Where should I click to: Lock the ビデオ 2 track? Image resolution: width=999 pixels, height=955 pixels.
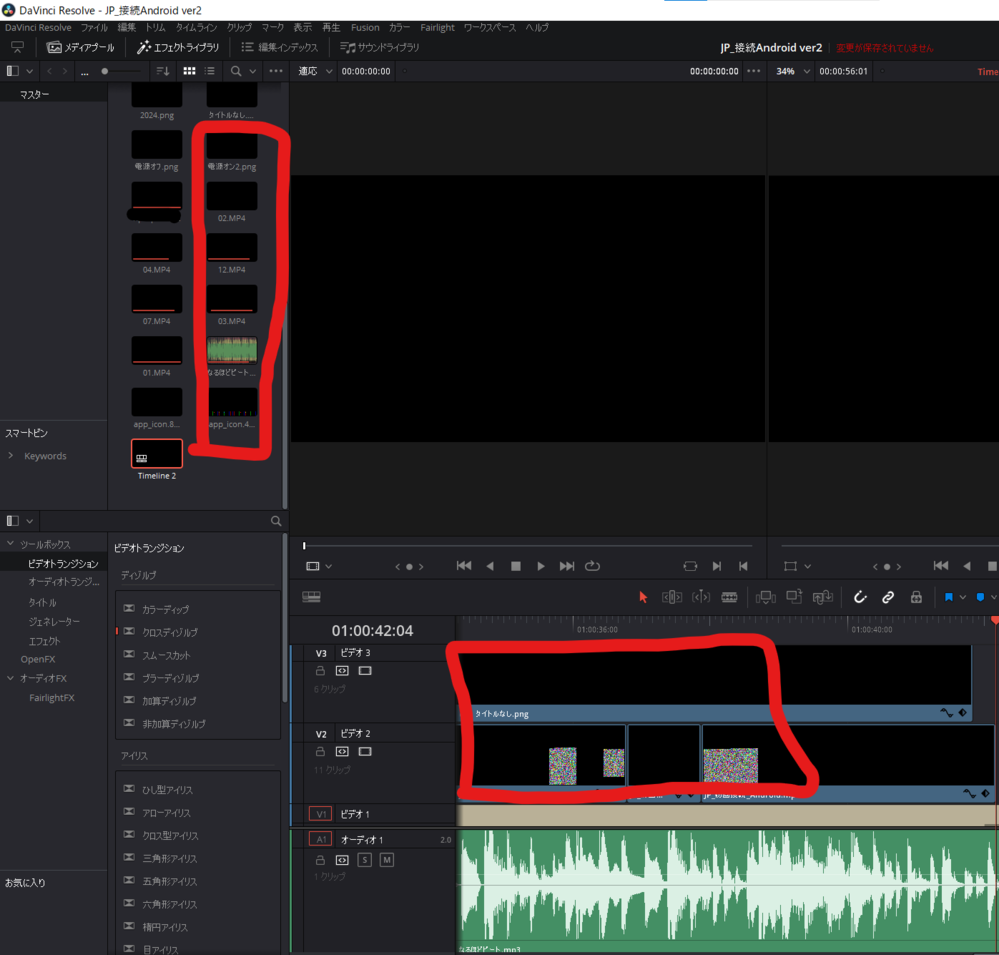[320, 752]
